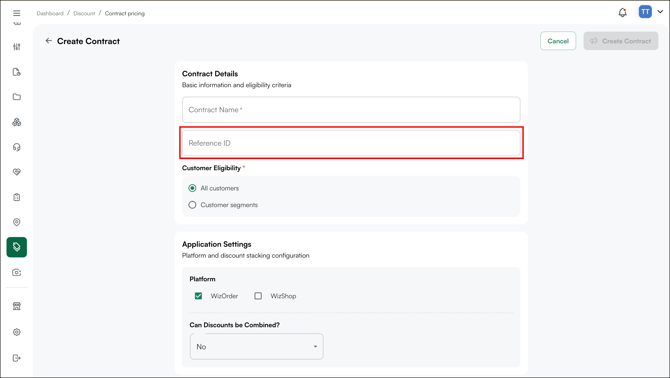
Task: Check the WizShop platform checkbox
Action: coord(258,296)
